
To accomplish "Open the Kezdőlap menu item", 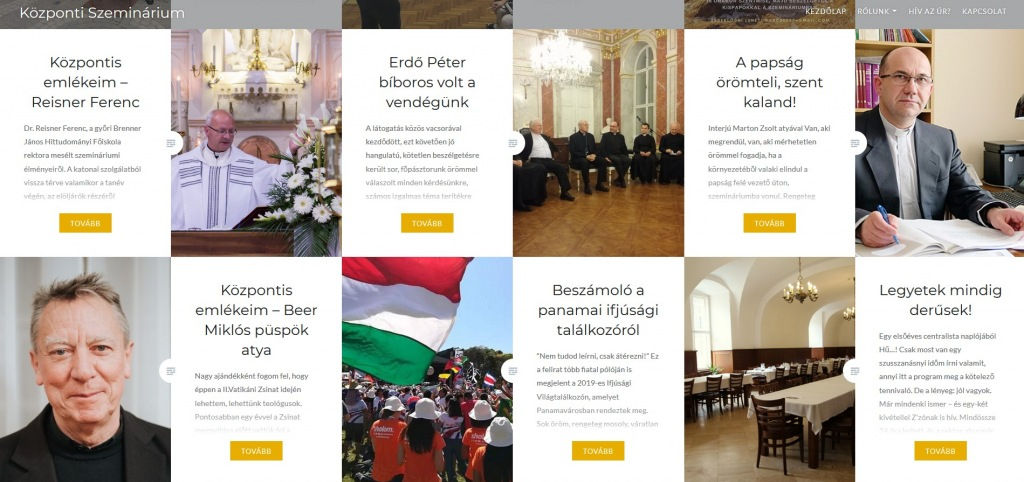I will [x=825, y=12].
